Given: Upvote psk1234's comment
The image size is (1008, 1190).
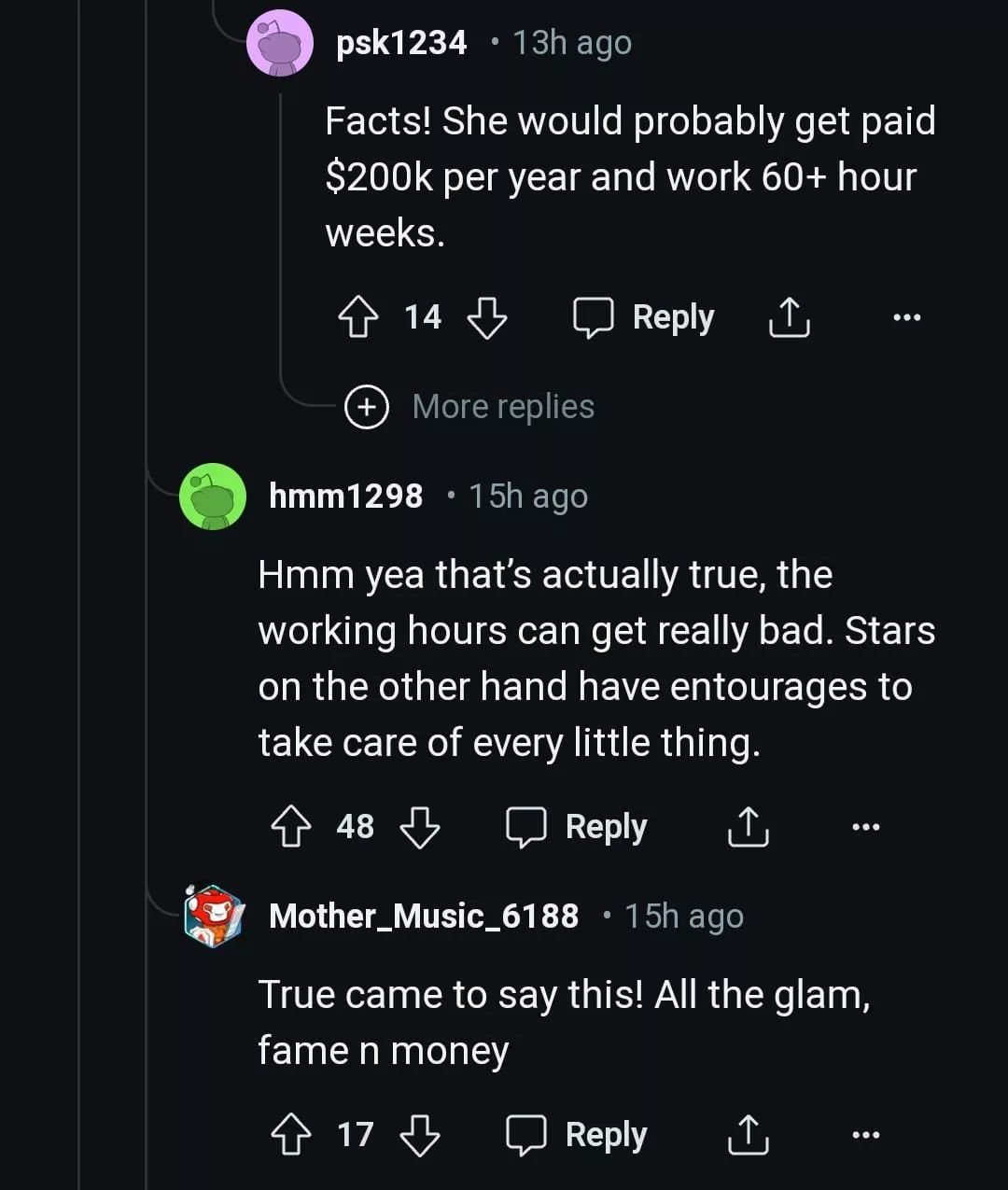Looking at the screenshot, I should click(x=357, y=317).
